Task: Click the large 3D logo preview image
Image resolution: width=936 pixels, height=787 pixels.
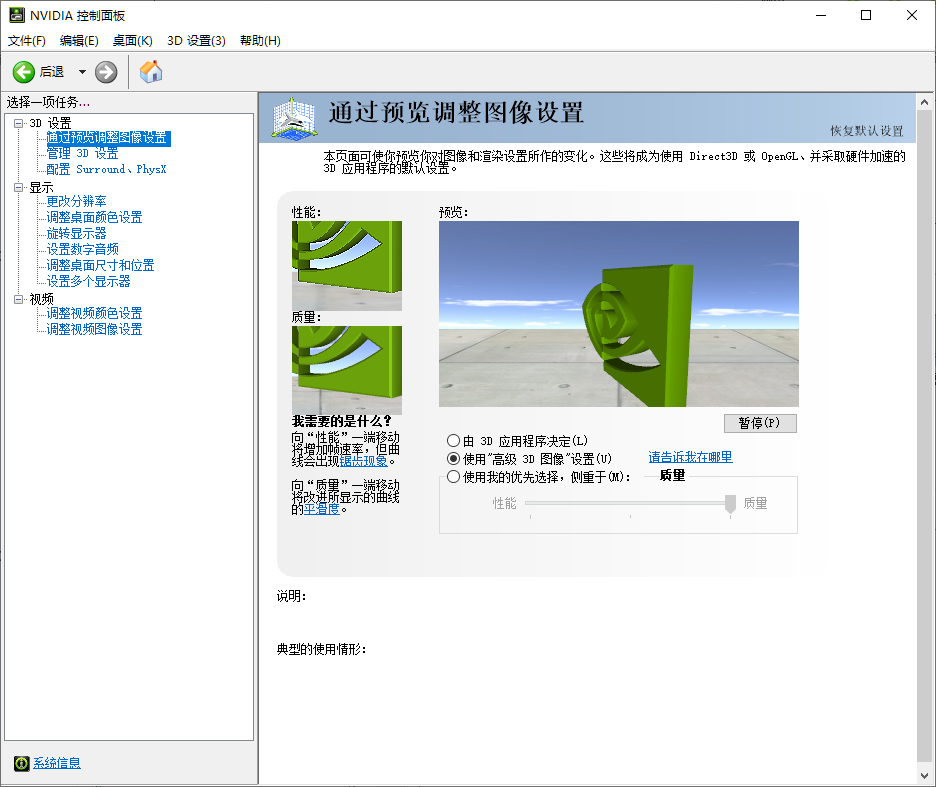Action: pos(618,314)
